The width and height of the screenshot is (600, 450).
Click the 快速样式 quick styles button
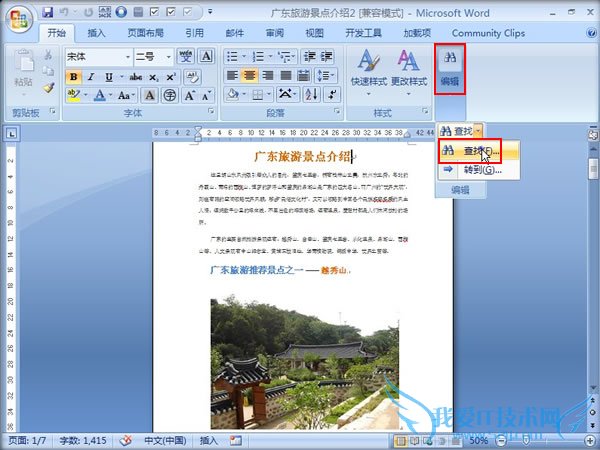[369, 73]
